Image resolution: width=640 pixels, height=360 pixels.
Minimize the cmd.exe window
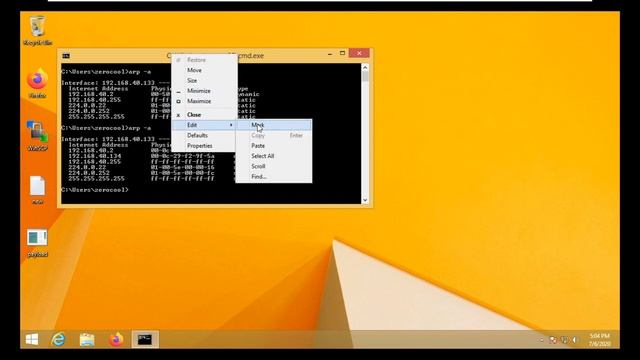(330, 53)
